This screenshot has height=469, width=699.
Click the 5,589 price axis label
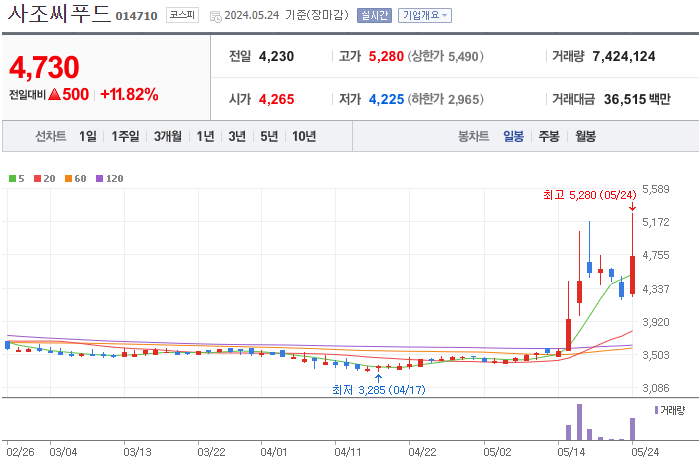[656, 189]
